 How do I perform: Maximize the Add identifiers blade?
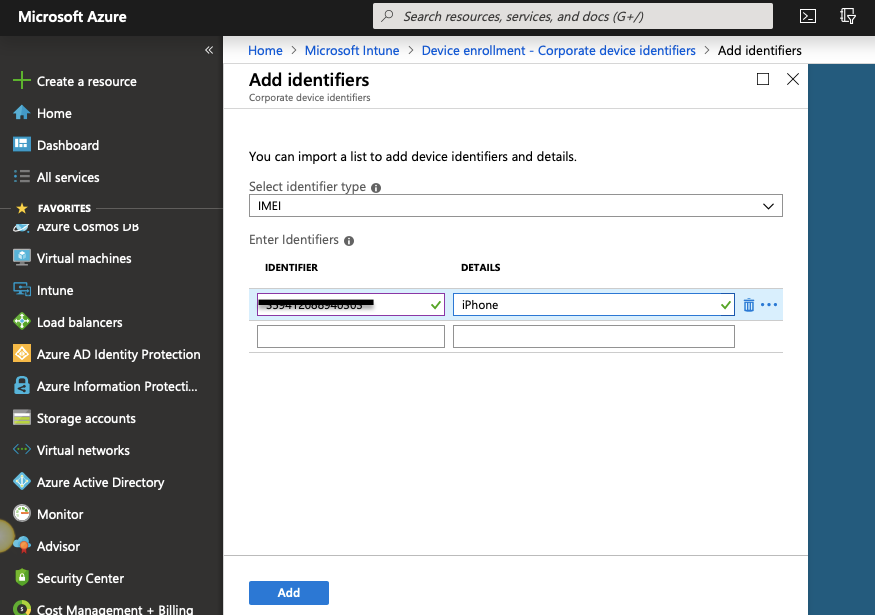pyautogui.click(x=763, y=79)
